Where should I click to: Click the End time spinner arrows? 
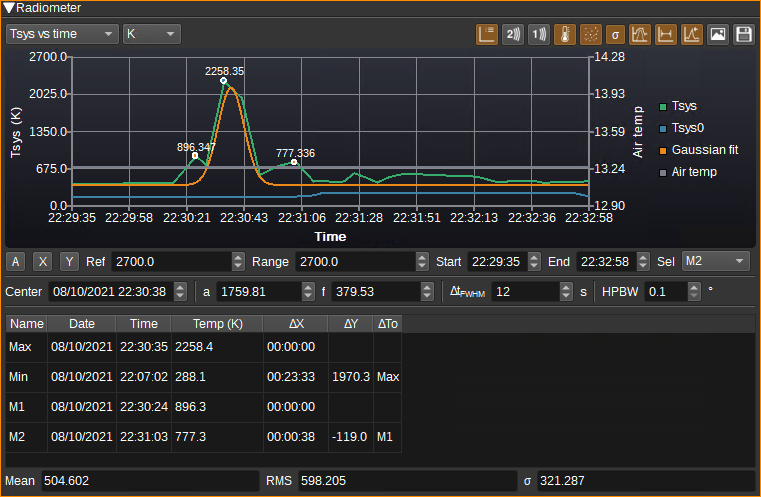(x=643, y=262)
